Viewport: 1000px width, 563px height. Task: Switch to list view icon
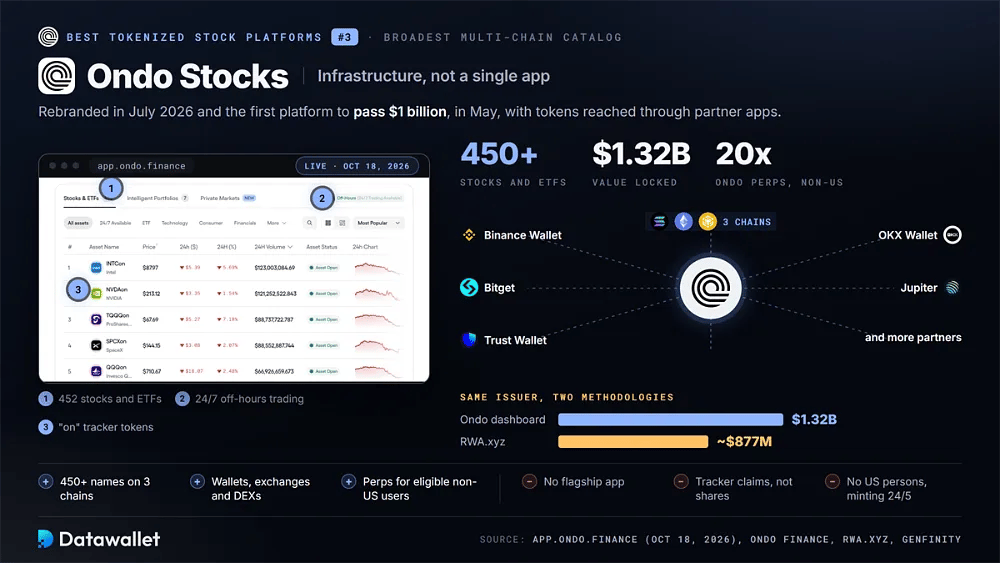(342, 223)
